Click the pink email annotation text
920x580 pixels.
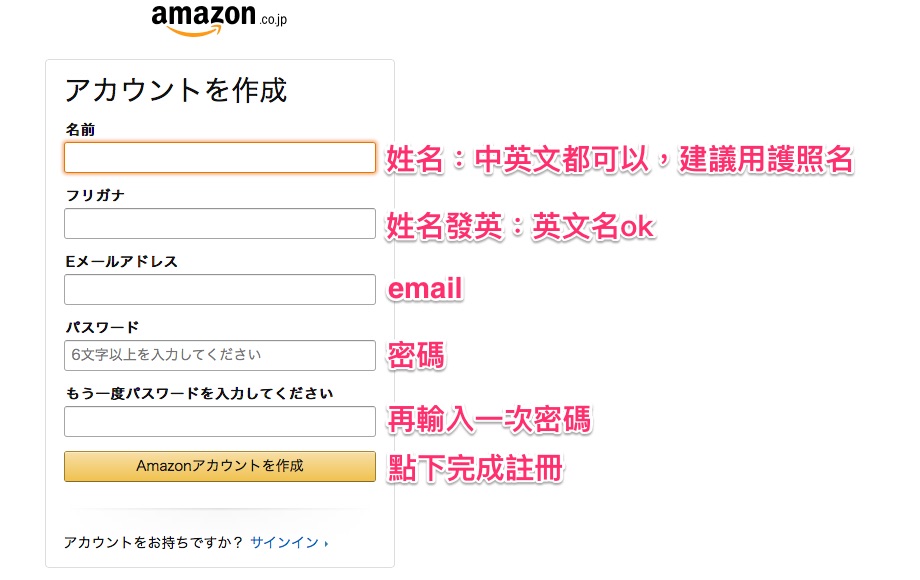click(x=425, y=289)
